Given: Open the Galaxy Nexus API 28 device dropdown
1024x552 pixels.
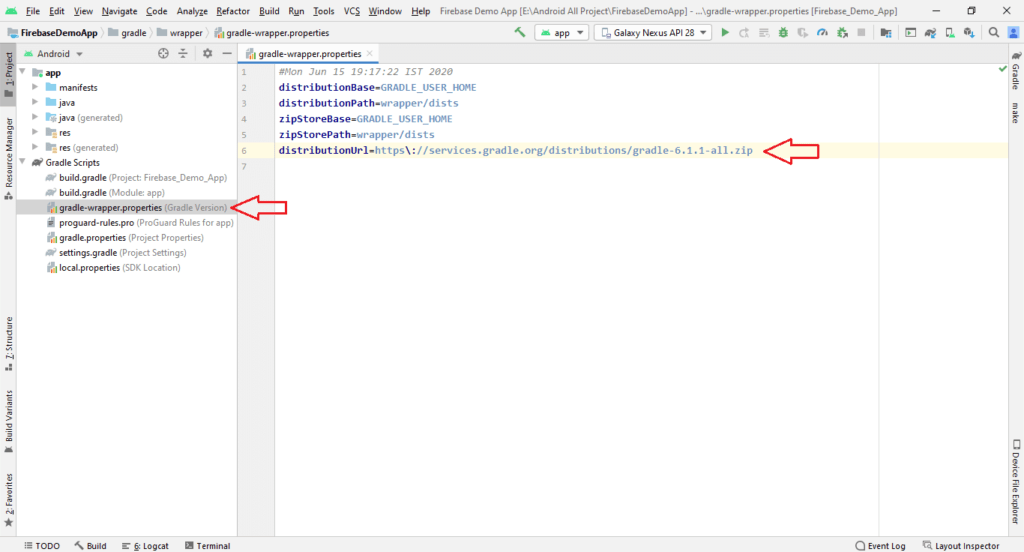Looking at the screenshot, I should (654, 32).
